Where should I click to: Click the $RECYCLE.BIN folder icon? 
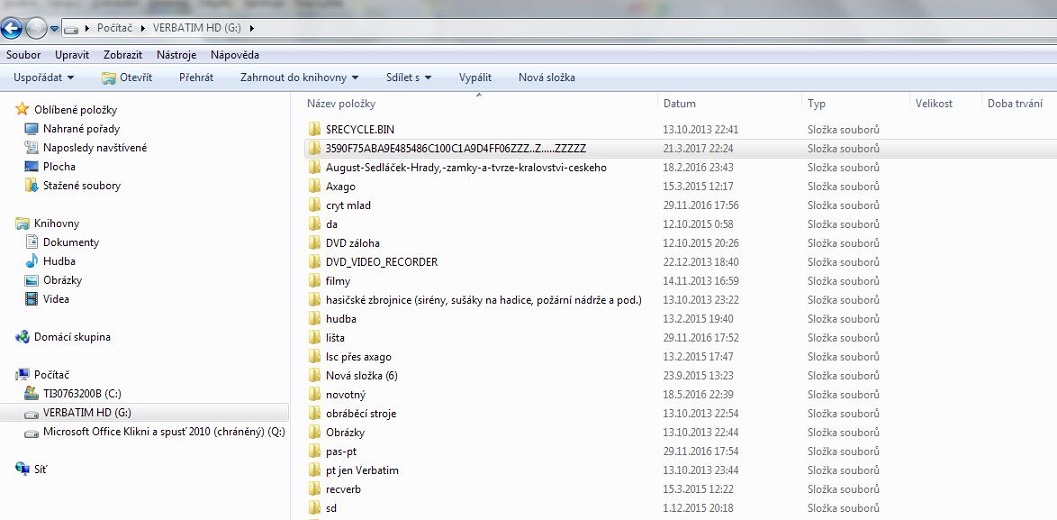pyautogui.click(x=314, y=130)
